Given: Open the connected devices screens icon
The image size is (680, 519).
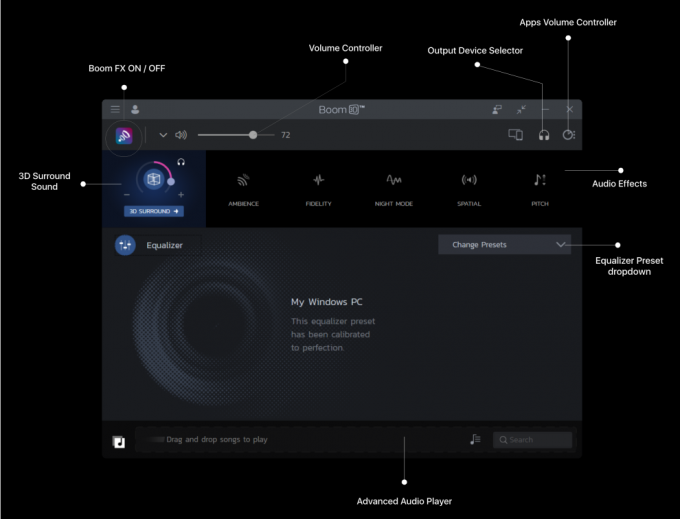Looking at the screenshot, I should click(515, 135).
